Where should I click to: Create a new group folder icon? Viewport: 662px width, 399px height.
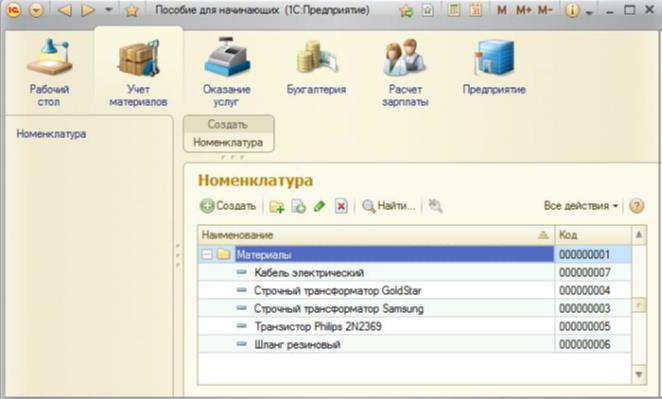point(277,206)
